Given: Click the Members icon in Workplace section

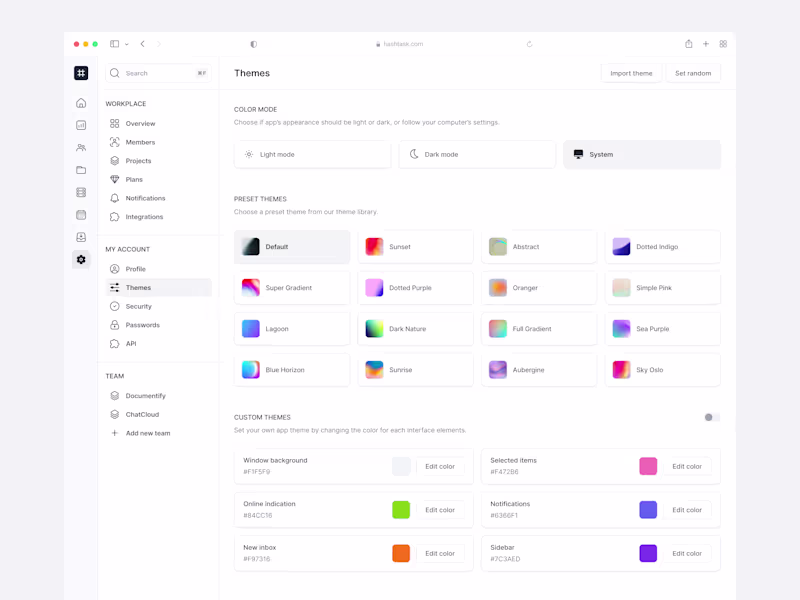Looking at the screenshot, I should 114,142.
